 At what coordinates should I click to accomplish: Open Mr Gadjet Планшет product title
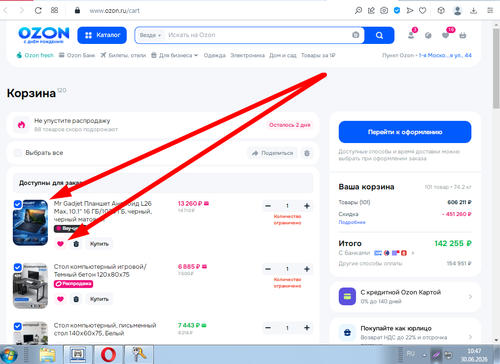click(x=103, y=211)
